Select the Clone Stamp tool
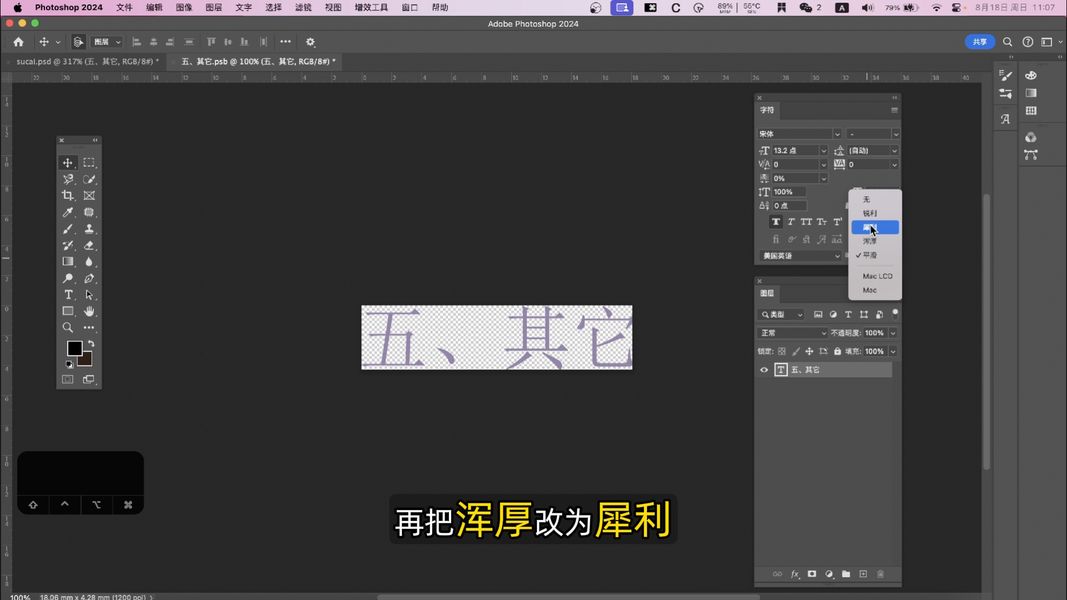The height and width of the screenshot is (600, 1067). tap(89, 229)
